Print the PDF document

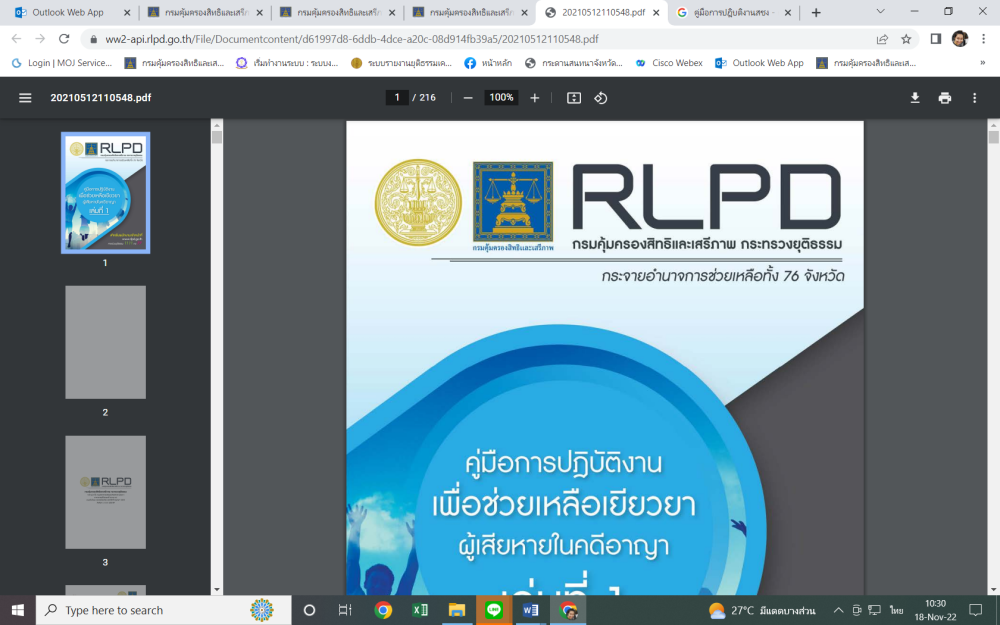tap(945, 98)
